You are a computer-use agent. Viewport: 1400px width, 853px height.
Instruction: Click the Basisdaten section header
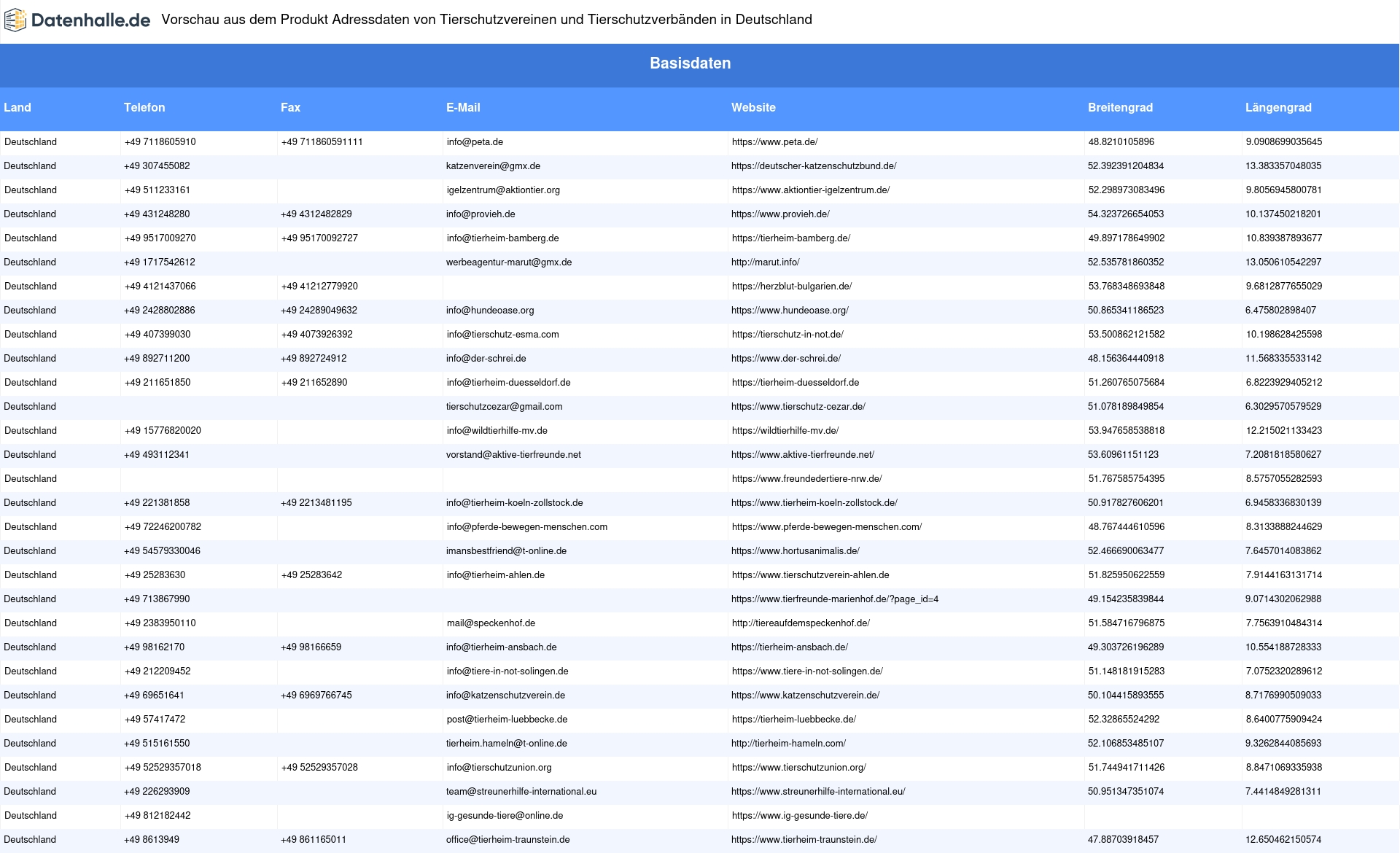coord(690,63)
